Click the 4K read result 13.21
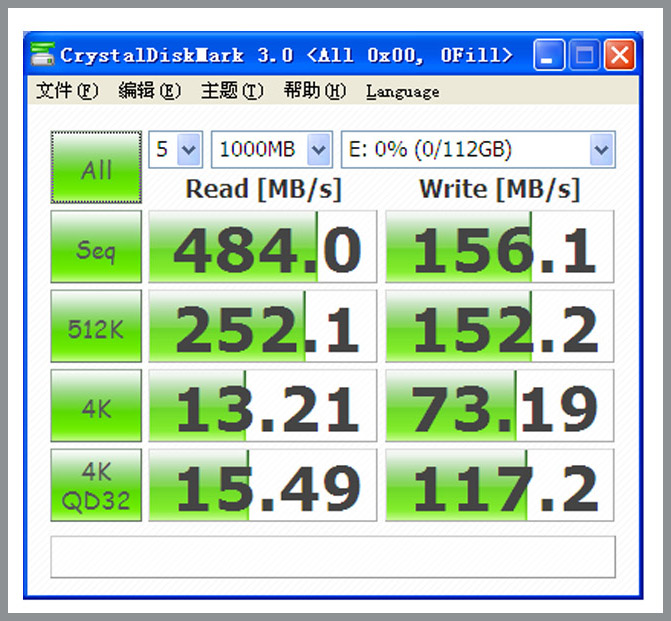The width and height of the screenshot is (671, 621). tap(263, 406)
